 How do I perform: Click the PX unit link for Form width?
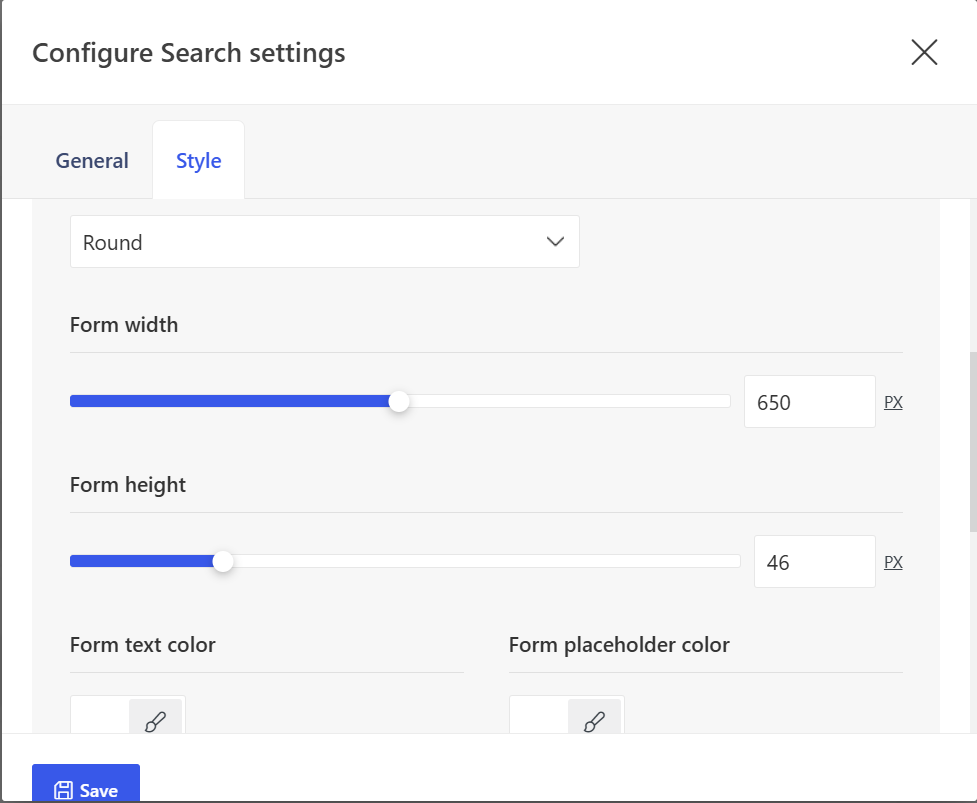(893, 402)
